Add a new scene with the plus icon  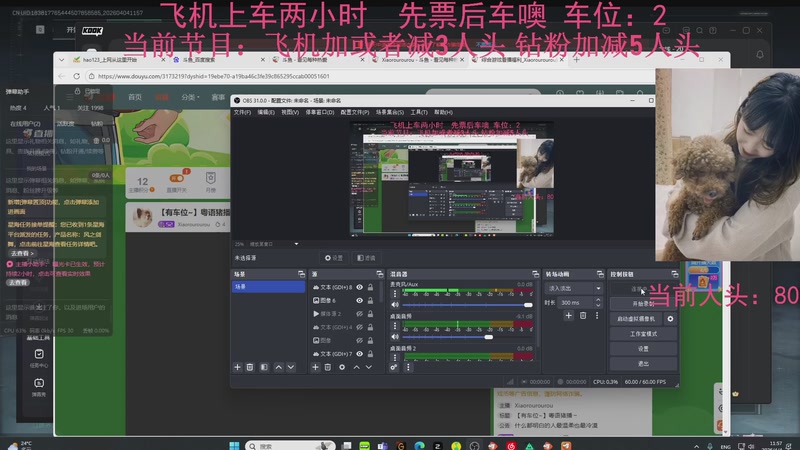[x=237, y=367]
